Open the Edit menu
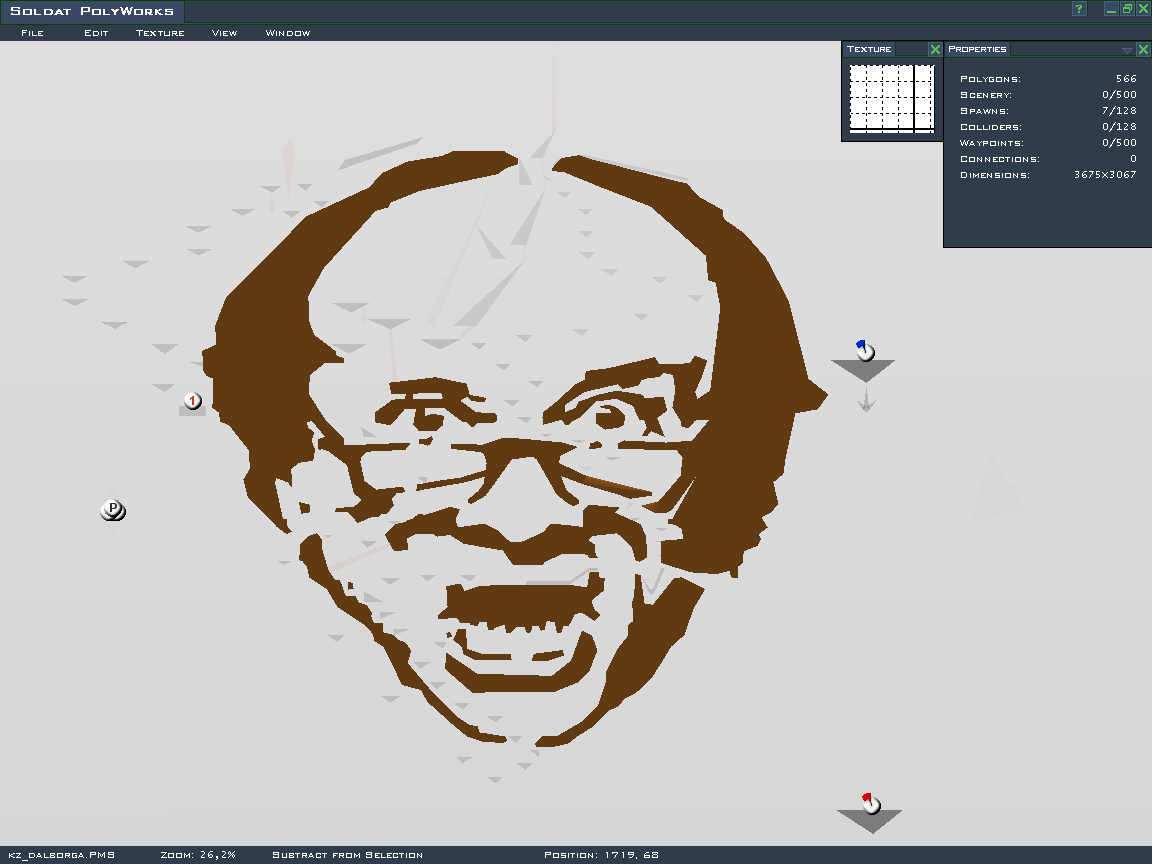 coord(96,33)
